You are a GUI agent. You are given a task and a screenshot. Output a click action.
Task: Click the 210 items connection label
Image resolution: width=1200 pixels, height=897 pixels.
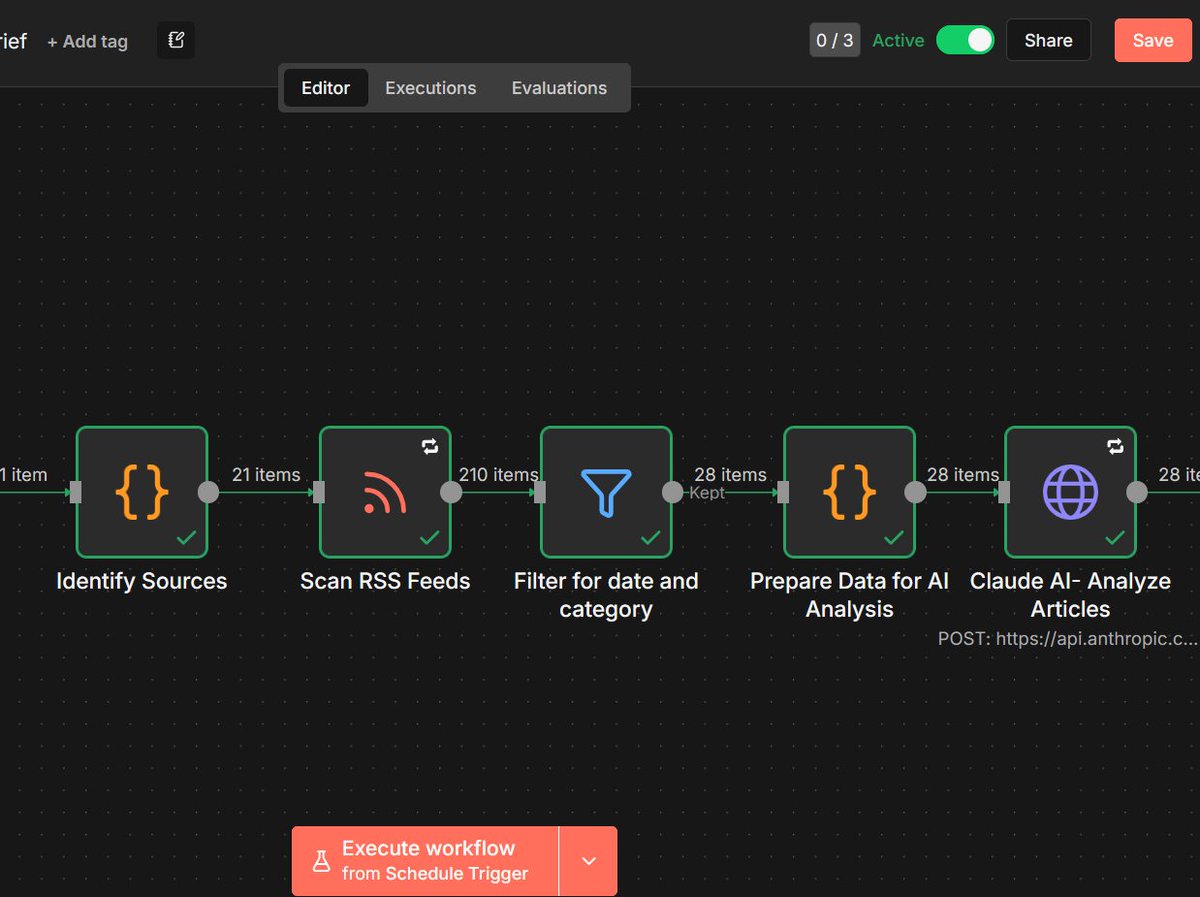pyautogui.click(x=498, y=474)
